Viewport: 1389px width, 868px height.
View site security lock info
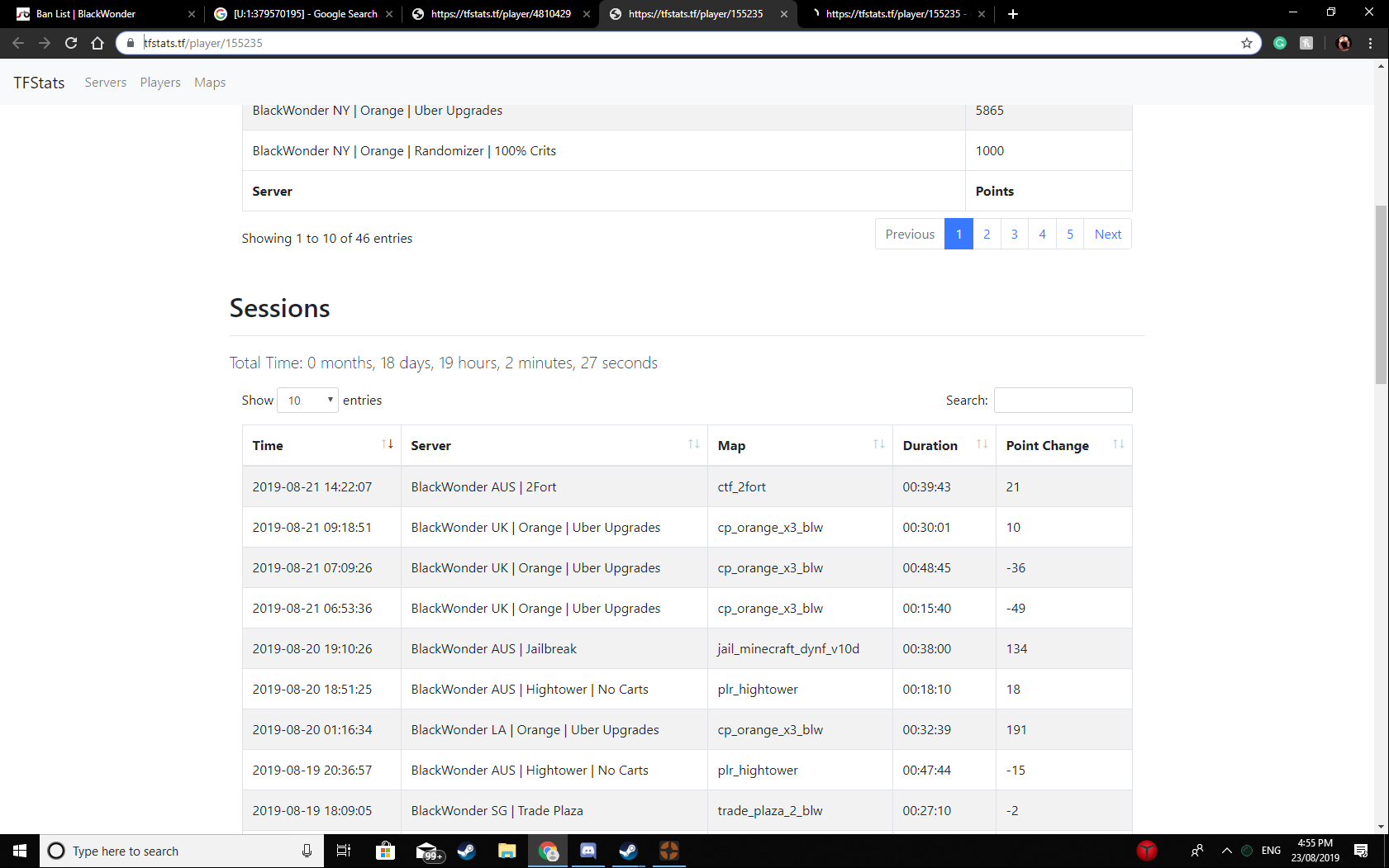[130, 43]
